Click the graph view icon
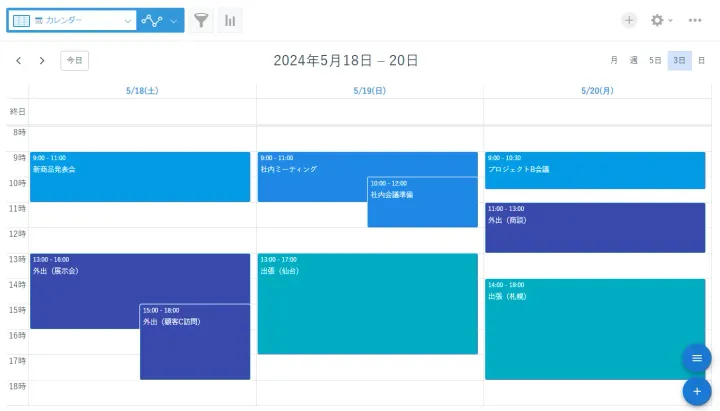The width and height of the screenshot is (720, 411). pos(152,20)
